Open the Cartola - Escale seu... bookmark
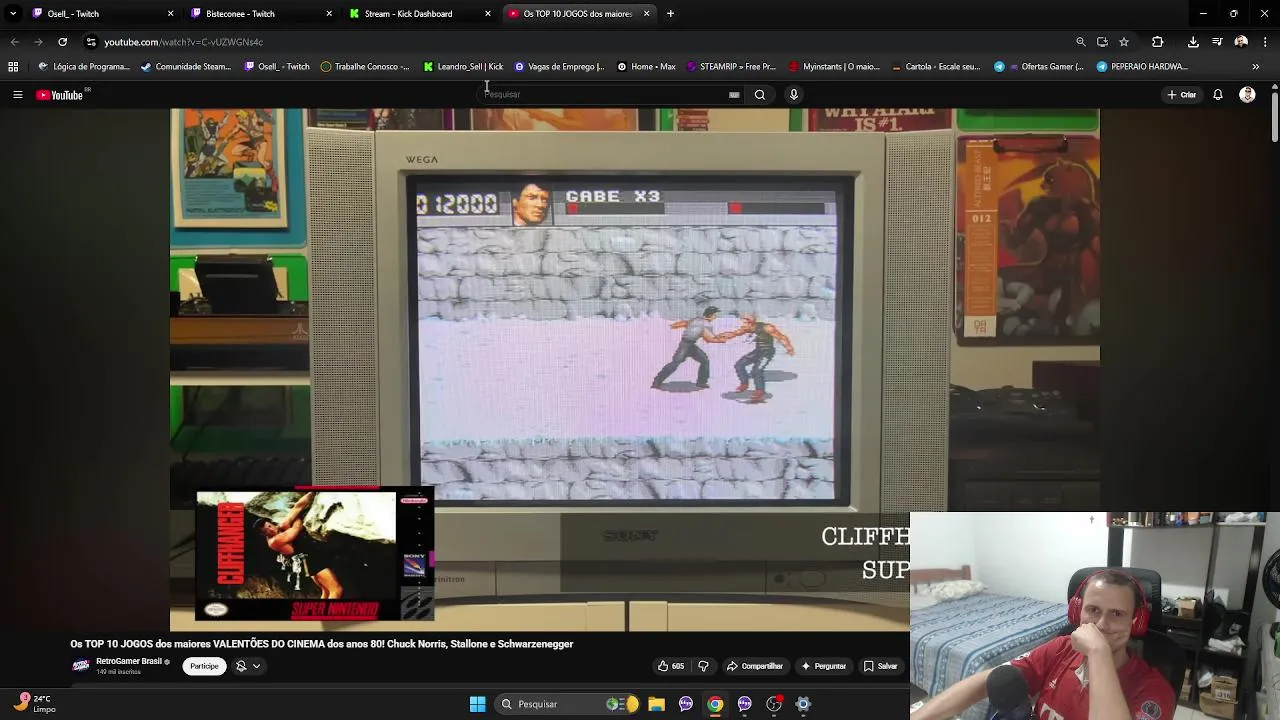 click(x=935, y=67)
